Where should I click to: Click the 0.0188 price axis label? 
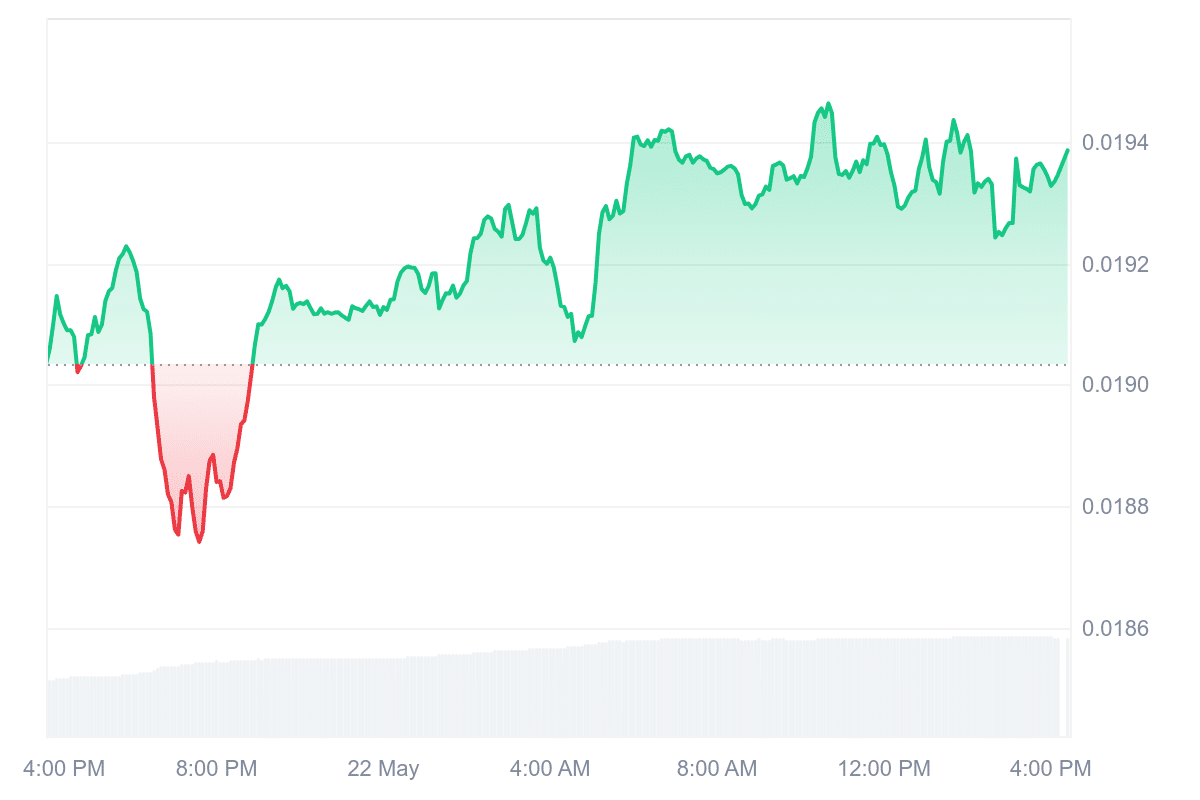[x=1115, y=507]
